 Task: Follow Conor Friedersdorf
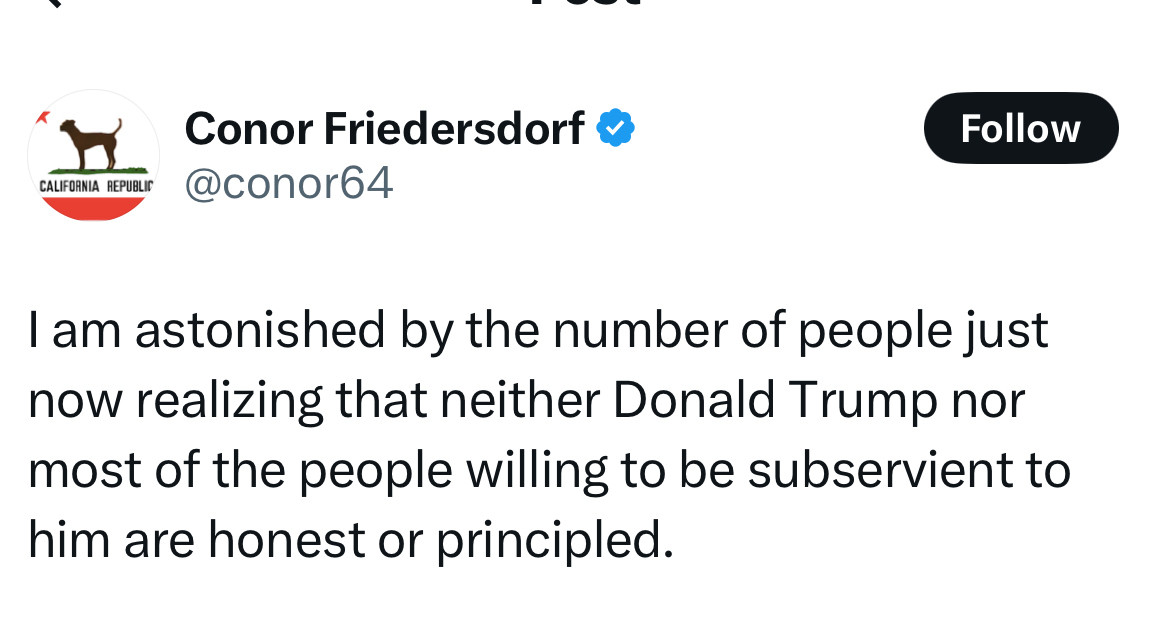(x=1021, y=128)
